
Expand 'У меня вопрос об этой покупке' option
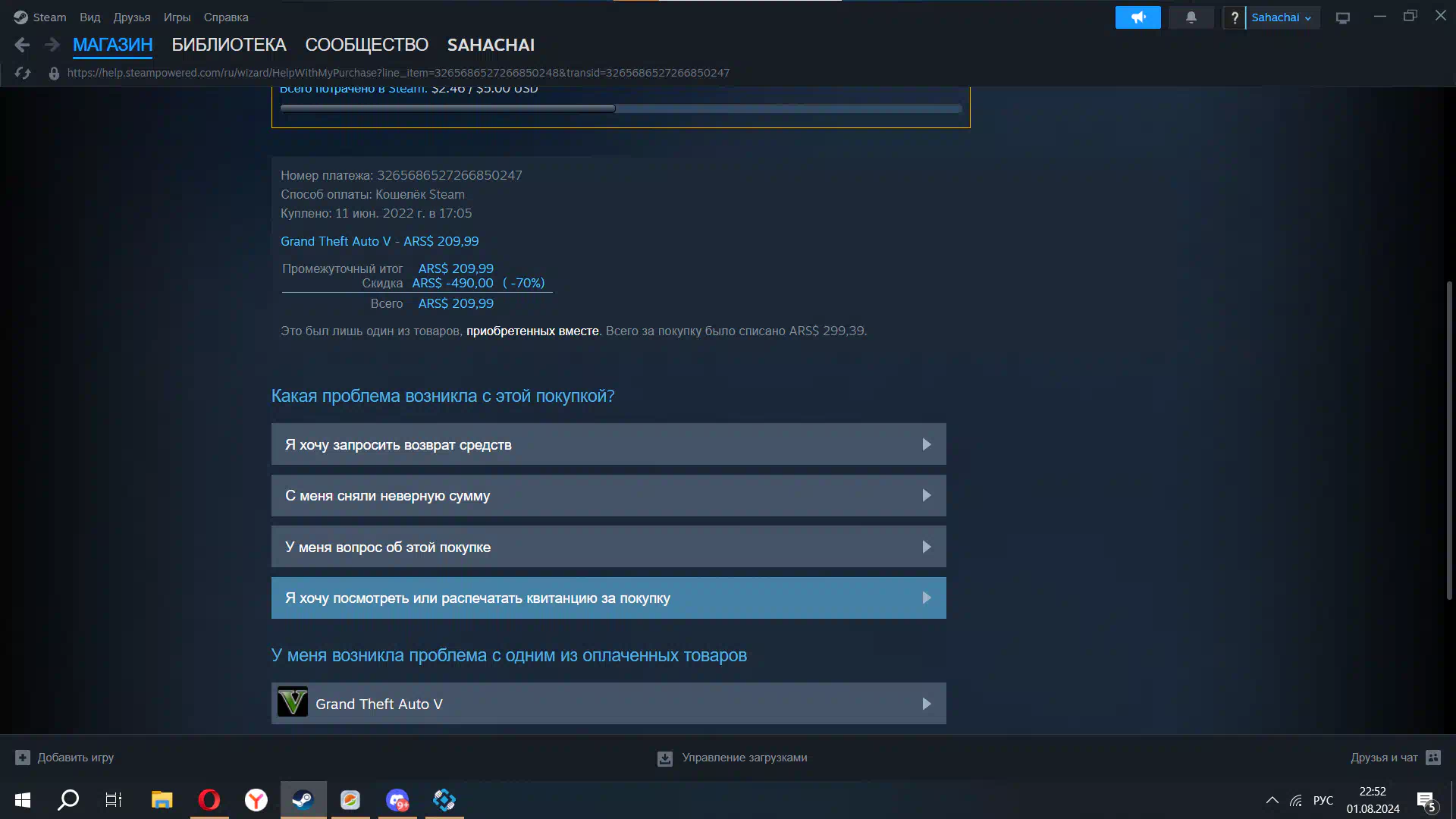click(608, 547)
